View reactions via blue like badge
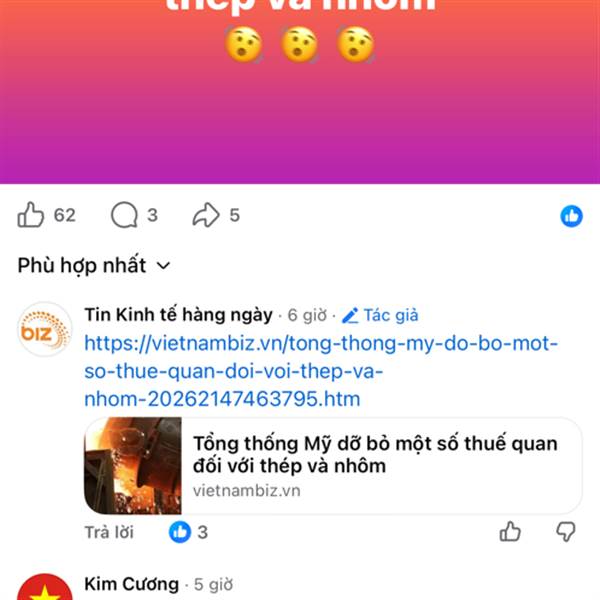This screenshot has height=600, width=600. (x=571, y=216)
